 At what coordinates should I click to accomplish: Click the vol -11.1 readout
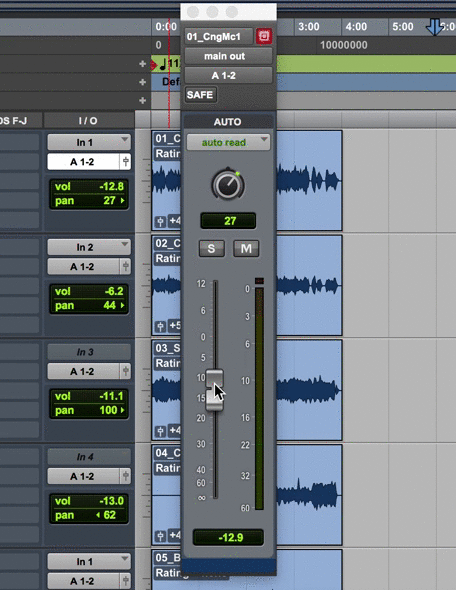[x=89, y=396]
